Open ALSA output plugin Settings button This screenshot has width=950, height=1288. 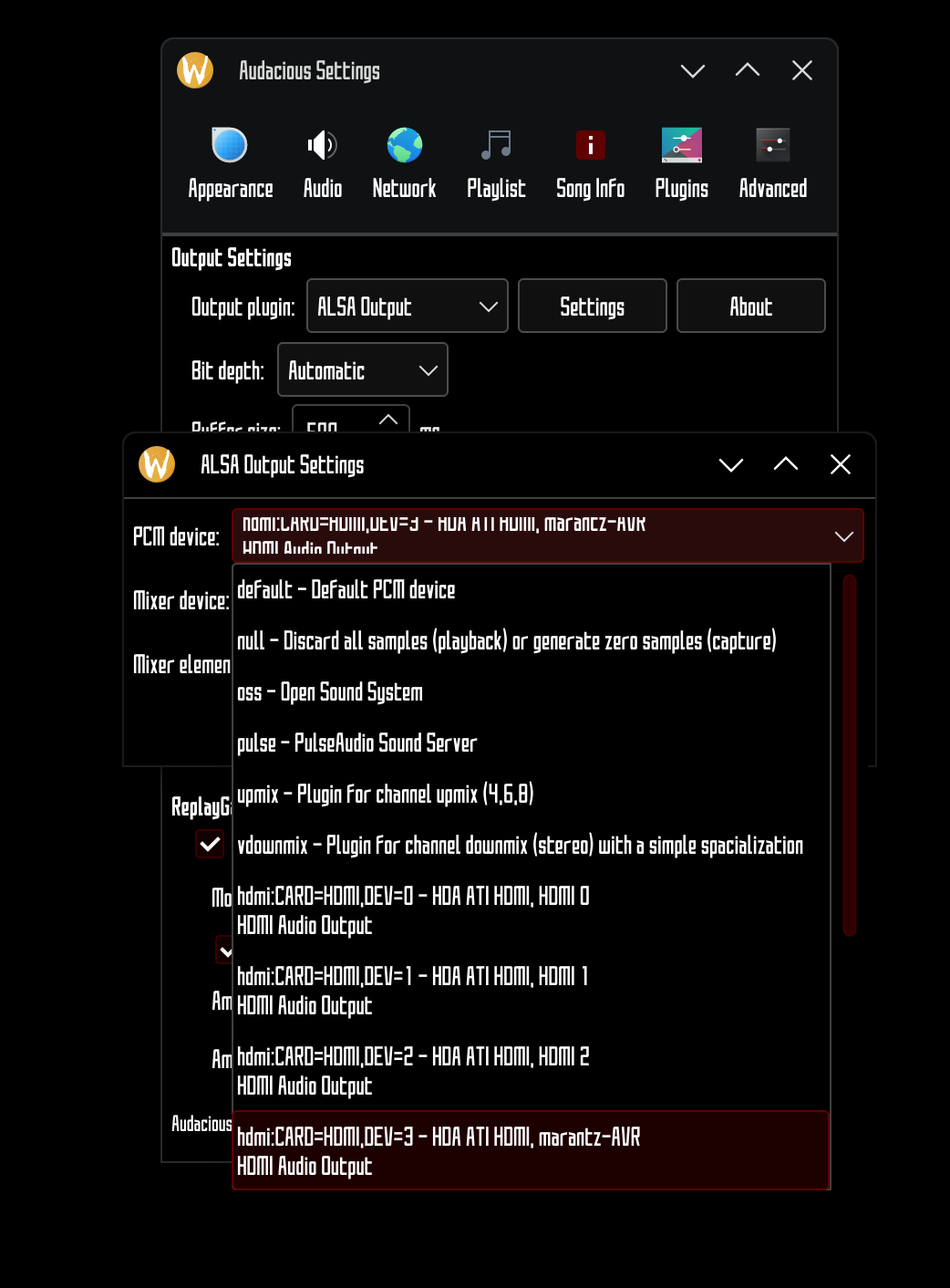click(593, 306)
